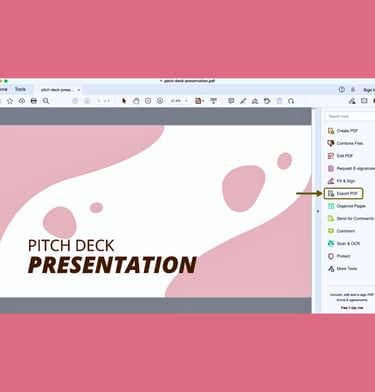The image size is (375, 392).
Task: Collapse the right tools pane arrow
Action: click(x=318, y=211)
